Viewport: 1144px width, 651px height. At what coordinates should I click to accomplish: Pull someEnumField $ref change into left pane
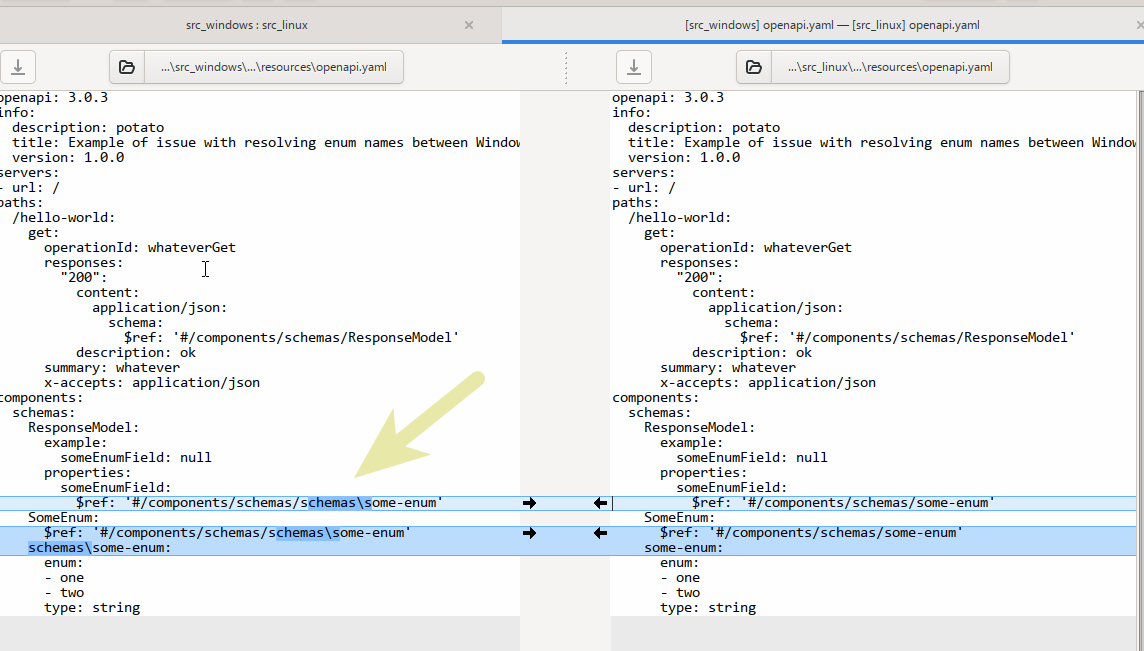[x=600, y=503]
